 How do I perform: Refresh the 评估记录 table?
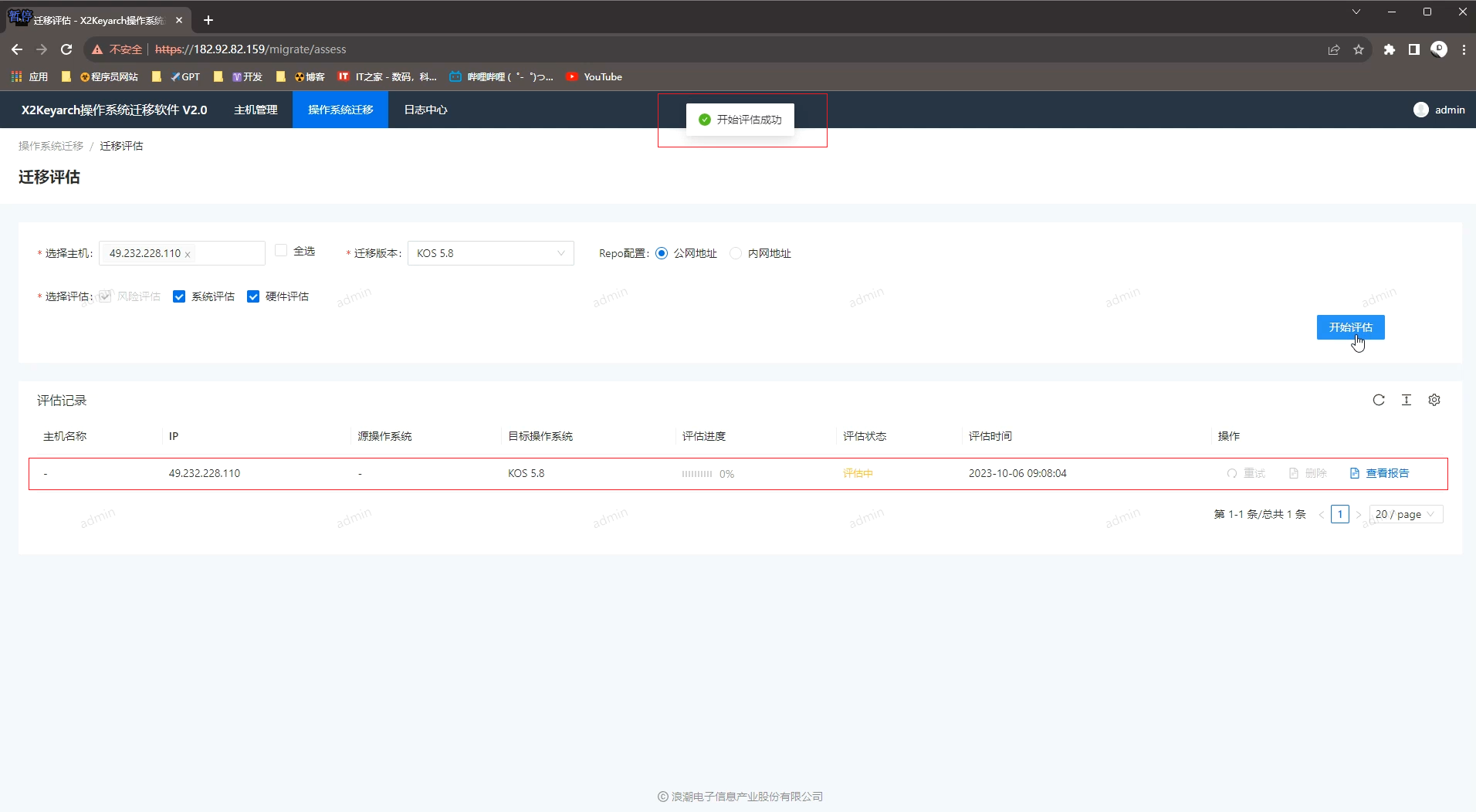pos(1379,400)
